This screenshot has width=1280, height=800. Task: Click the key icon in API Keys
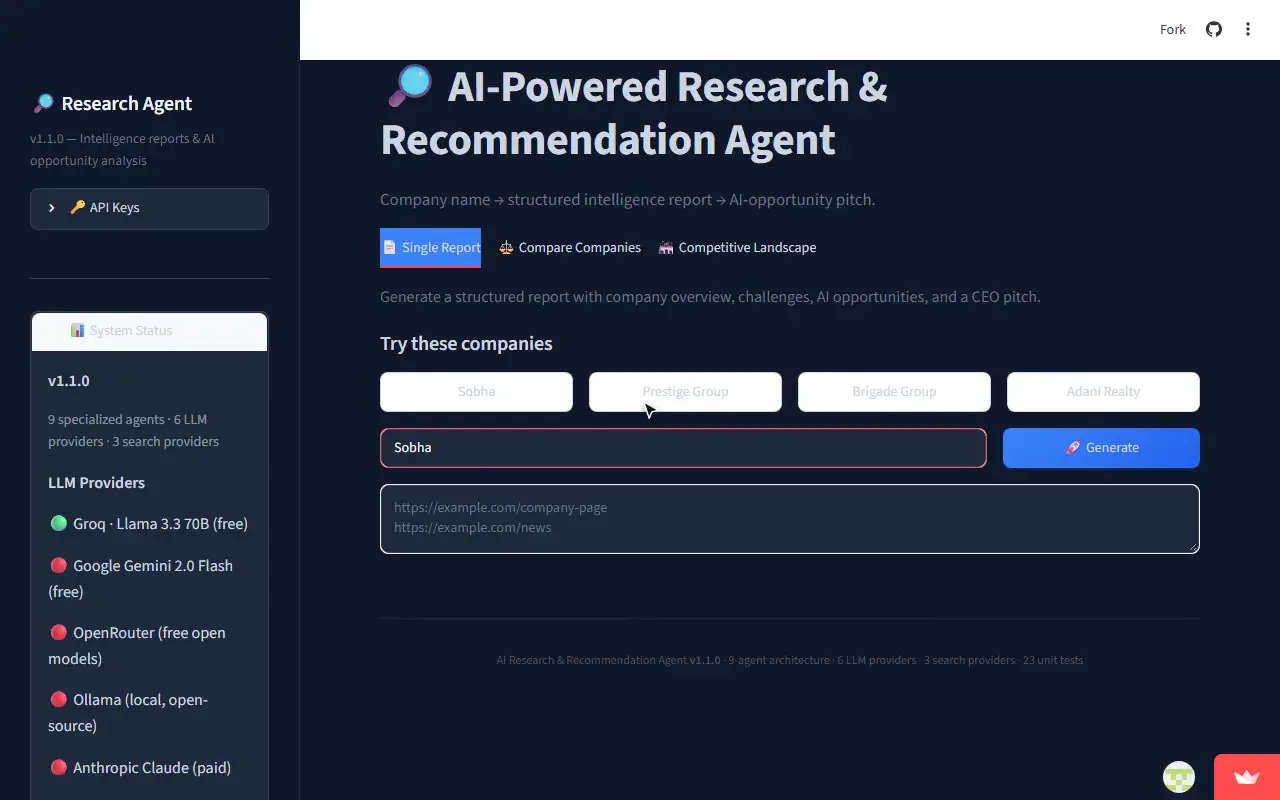pos(78,208)
